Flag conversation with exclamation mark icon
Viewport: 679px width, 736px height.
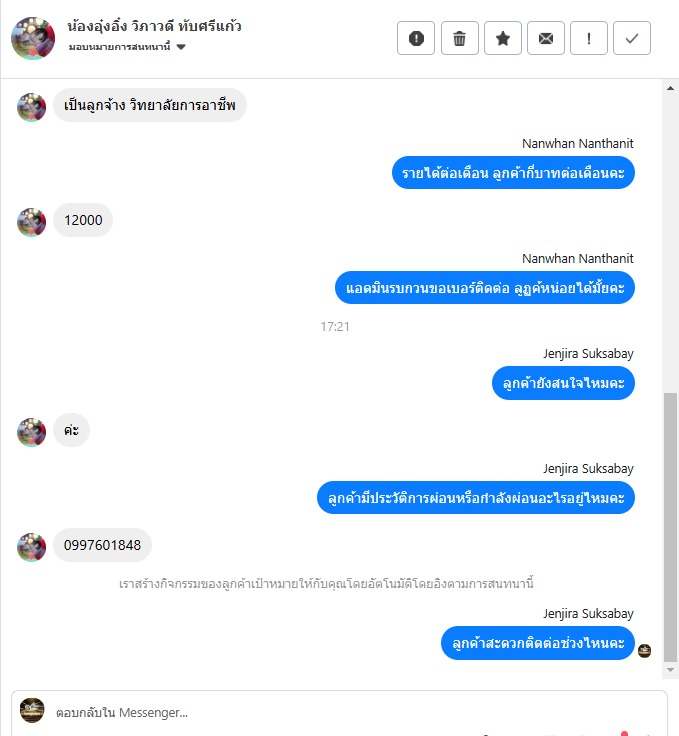pyautogui.click(x=589, y=38)
